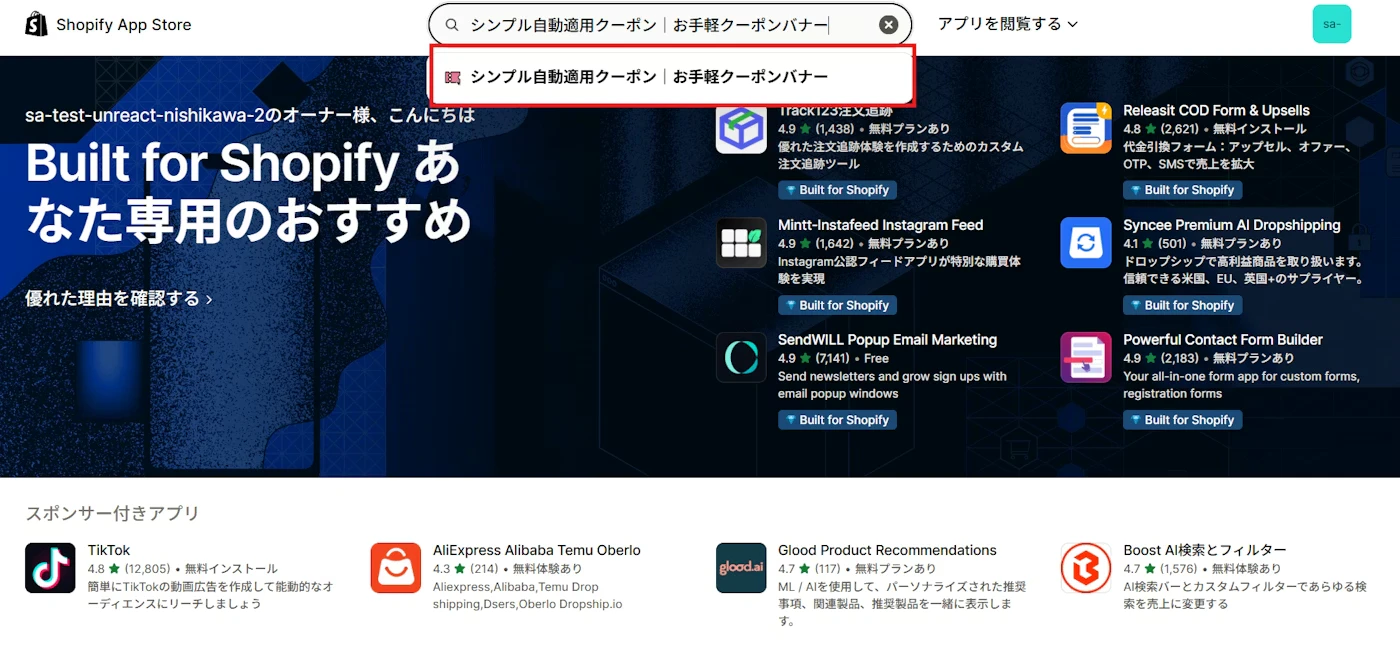This screenshot has height=651, width=1400.
Task: Click the Shopify bag logo icon
Action: click(x=36, y=24)
